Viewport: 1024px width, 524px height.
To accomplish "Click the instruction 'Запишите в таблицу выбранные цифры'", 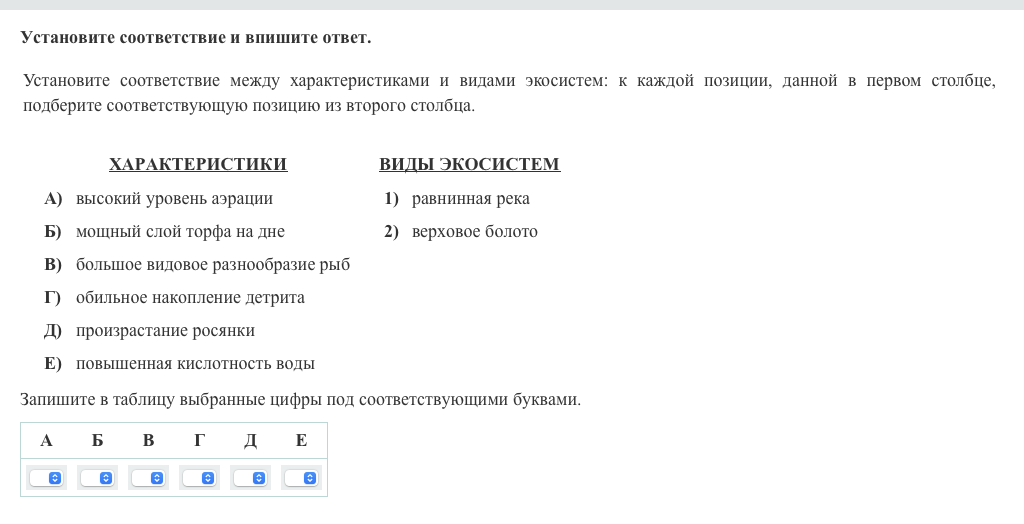I will (300, 400).
